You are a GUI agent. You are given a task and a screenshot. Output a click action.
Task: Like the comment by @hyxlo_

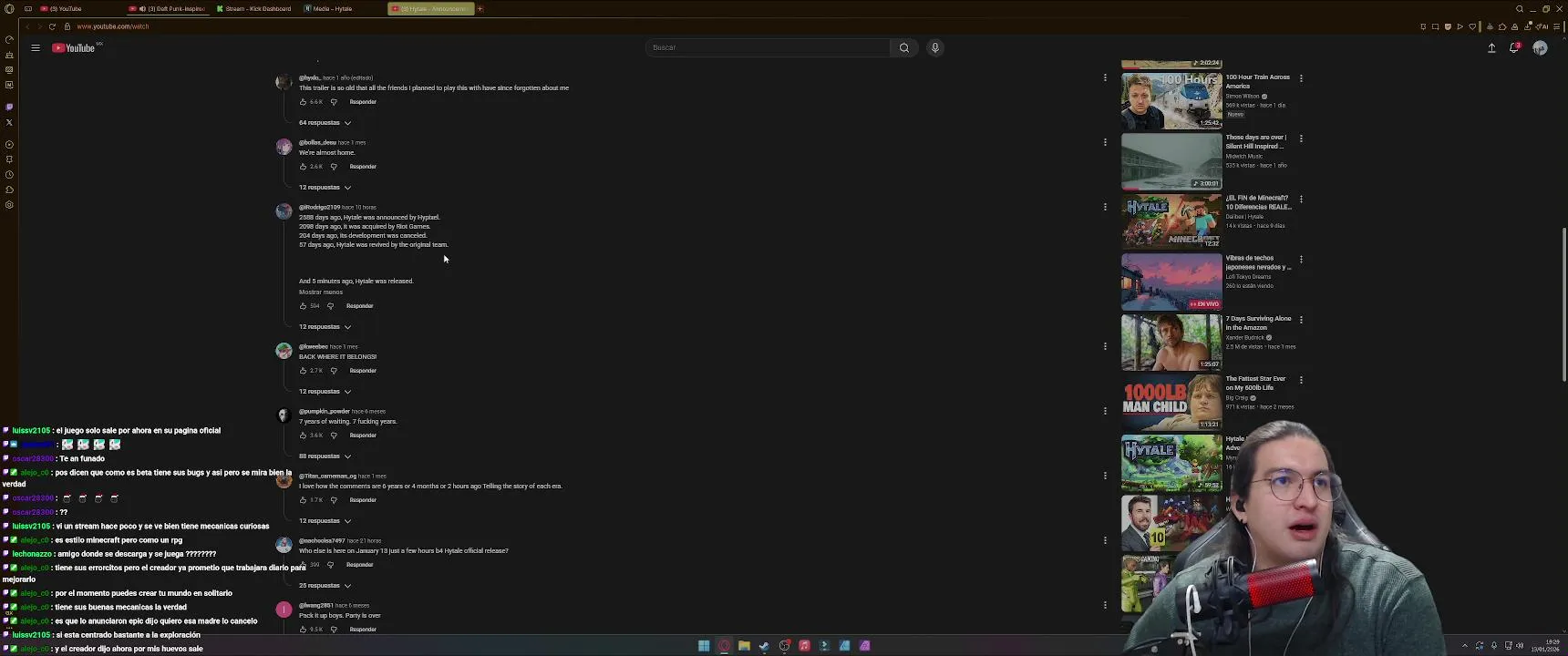303,102
